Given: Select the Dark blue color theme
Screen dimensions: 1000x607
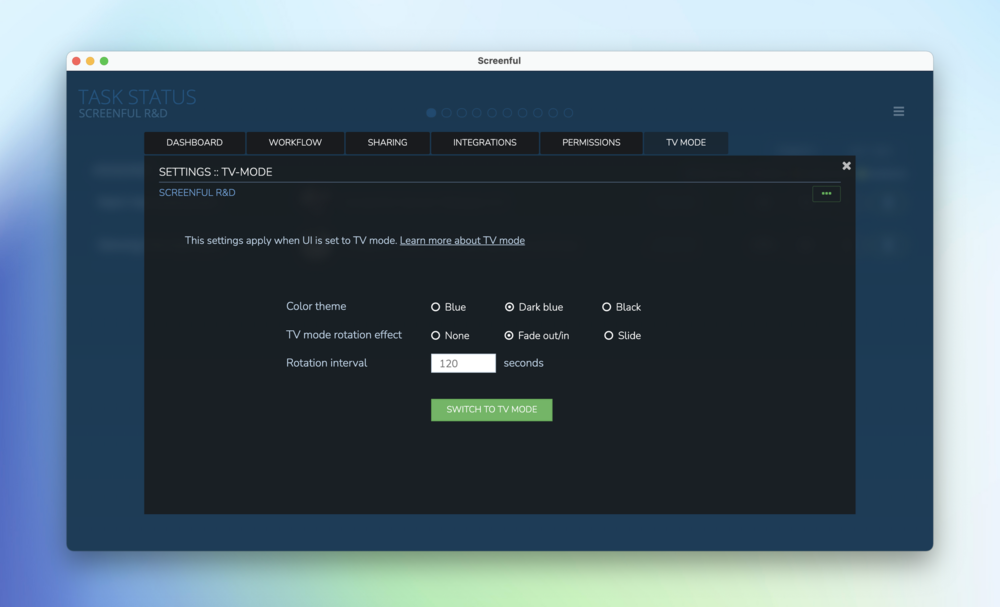Looking at the screenshot, I should tap(509, 307).
